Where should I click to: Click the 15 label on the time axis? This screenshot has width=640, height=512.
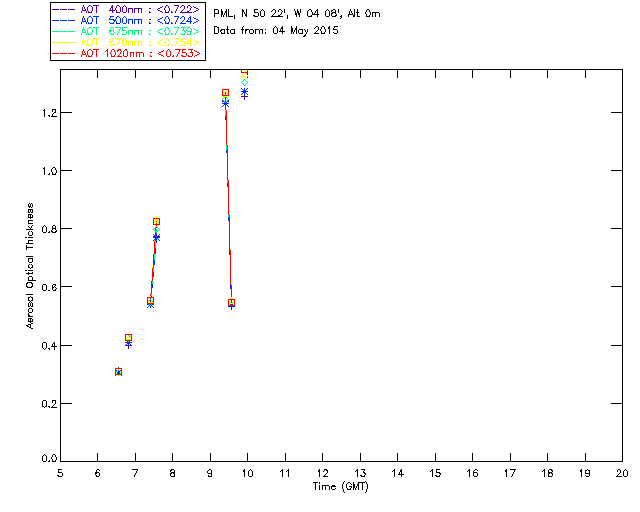[435, 473]
